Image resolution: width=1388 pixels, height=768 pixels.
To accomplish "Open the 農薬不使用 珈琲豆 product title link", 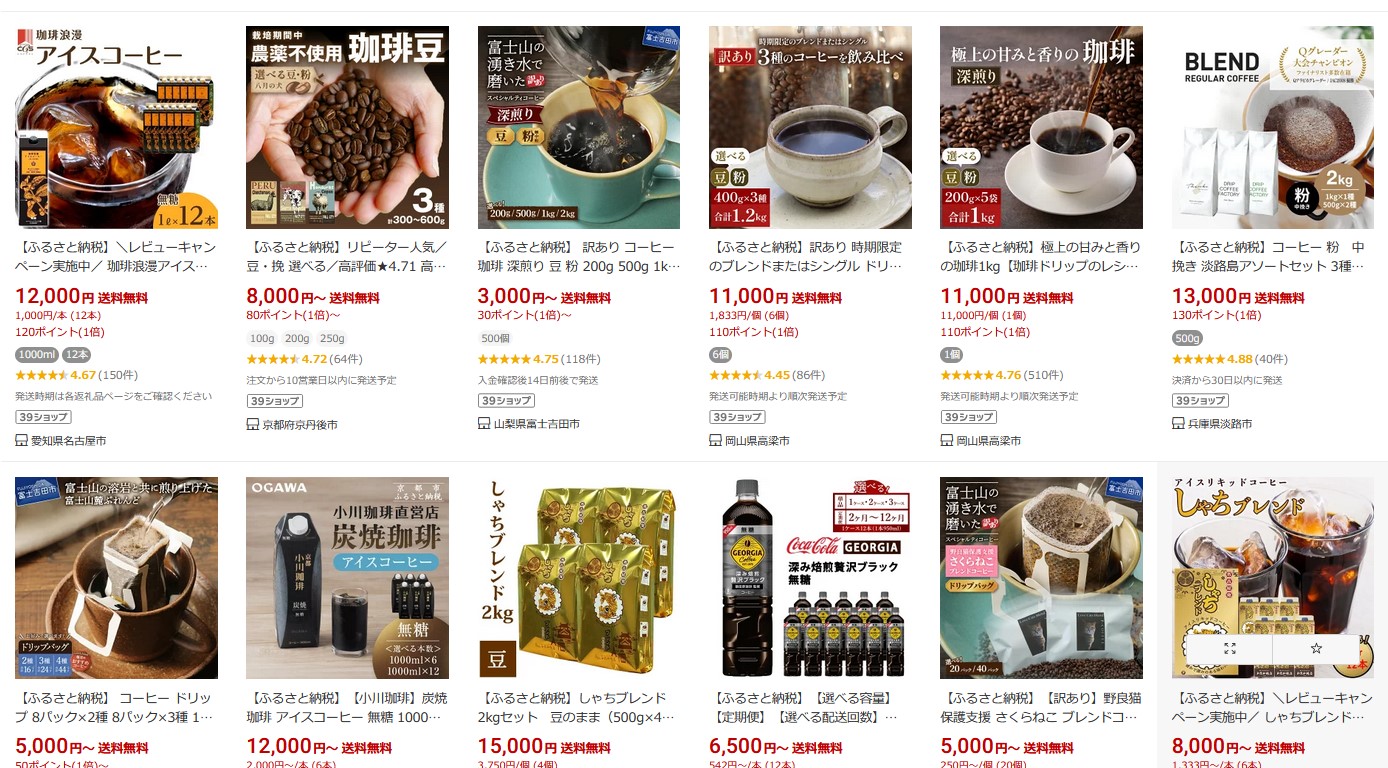I will click(347, 257).
